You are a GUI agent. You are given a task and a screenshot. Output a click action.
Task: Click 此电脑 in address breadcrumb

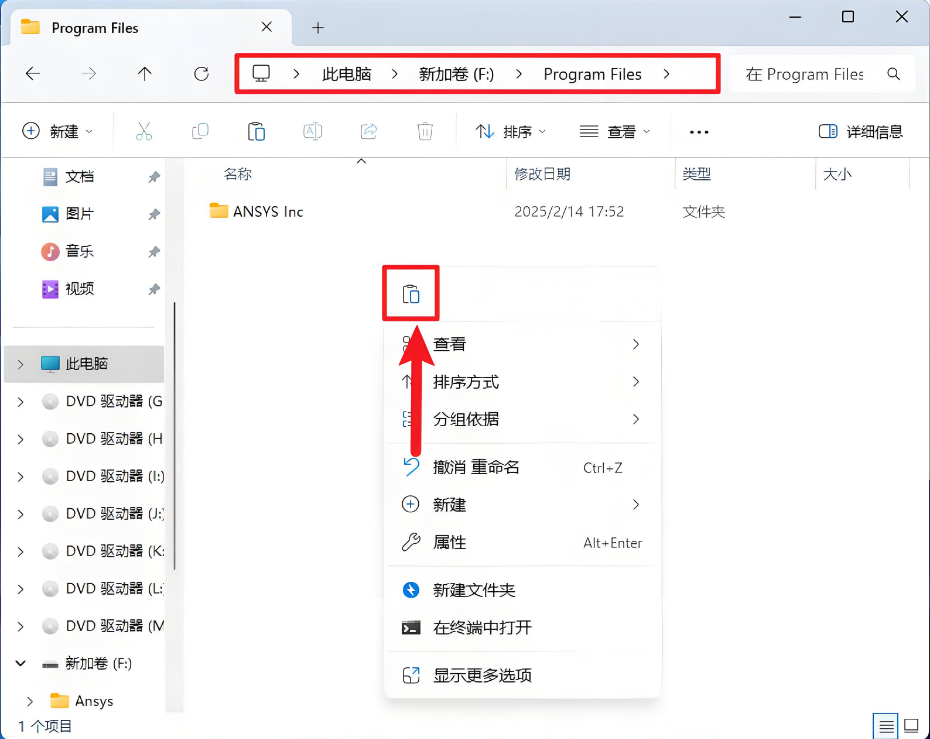347,74
